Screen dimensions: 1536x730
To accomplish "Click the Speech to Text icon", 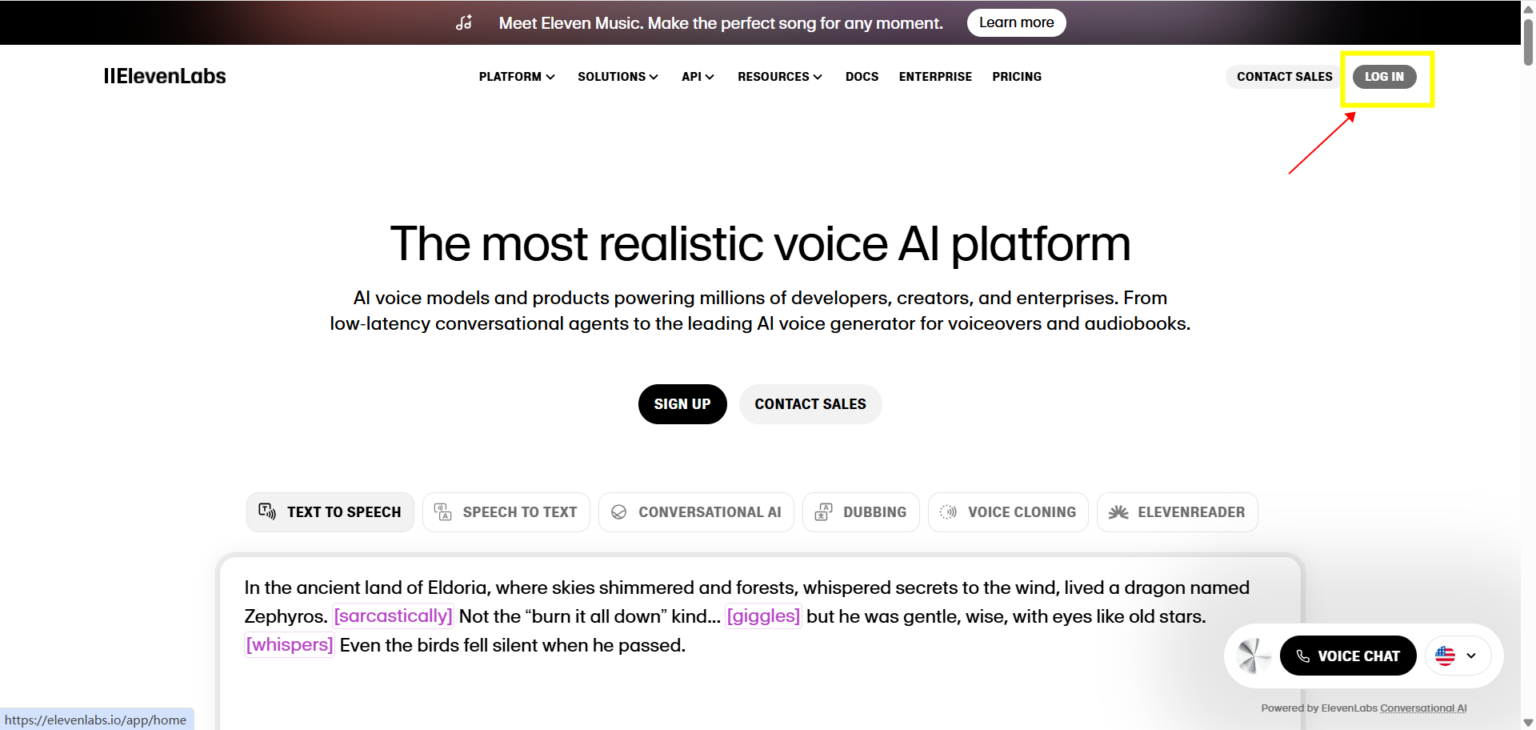I will point(441,511).
